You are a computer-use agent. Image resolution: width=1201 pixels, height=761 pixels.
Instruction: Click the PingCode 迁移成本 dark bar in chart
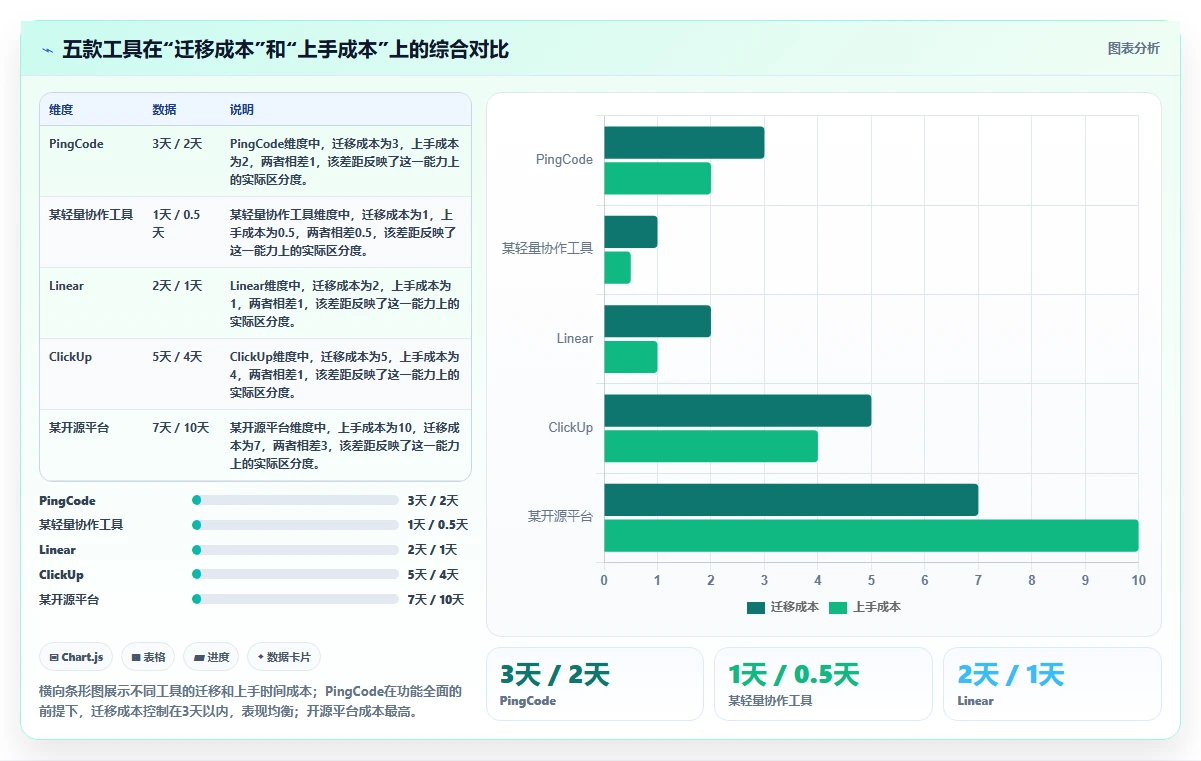684,142
